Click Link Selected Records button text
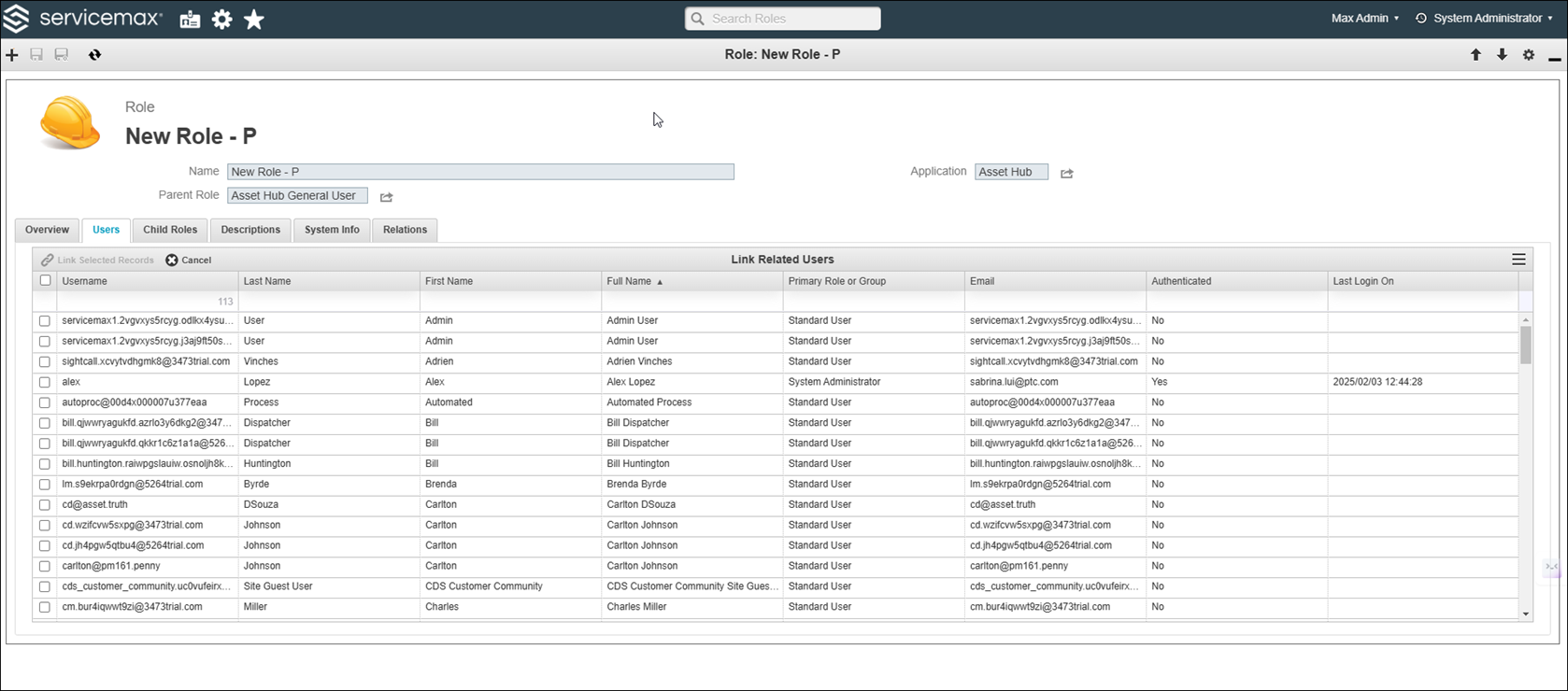Image resolution: width=1568 pixels, height=691 pixels. click(x=106, y=261)
